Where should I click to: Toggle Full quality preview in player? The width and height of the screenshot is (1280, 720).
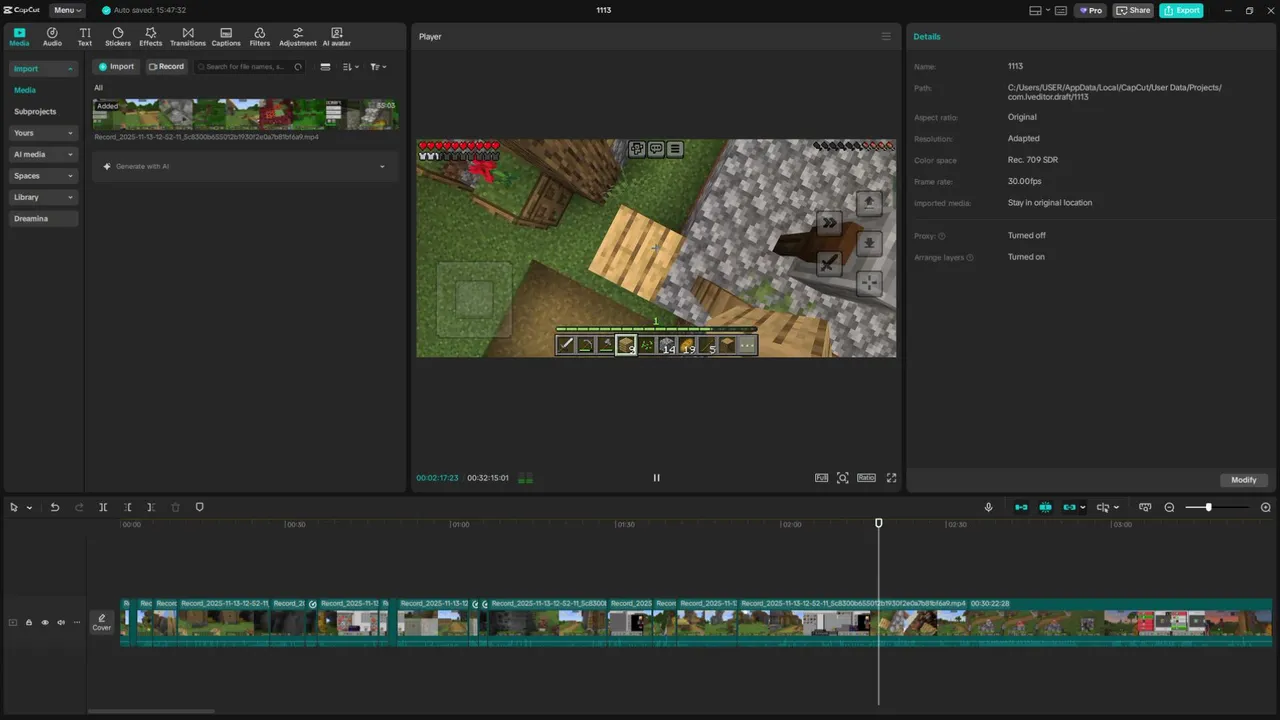click(821, 478)
